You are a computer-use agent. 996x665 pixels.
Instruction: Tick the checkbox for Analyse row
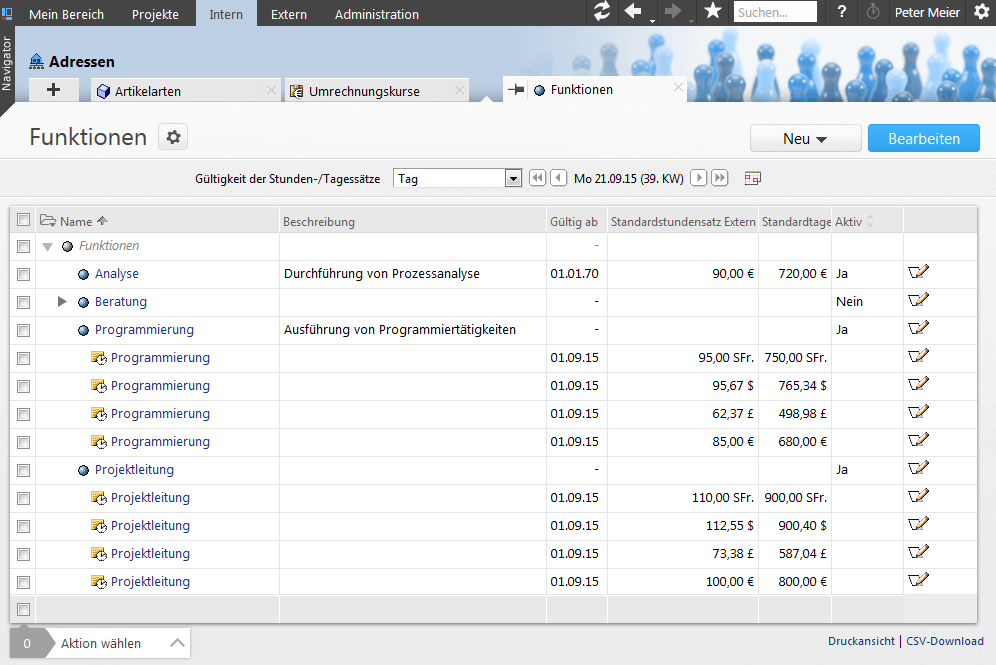point(24,274)
